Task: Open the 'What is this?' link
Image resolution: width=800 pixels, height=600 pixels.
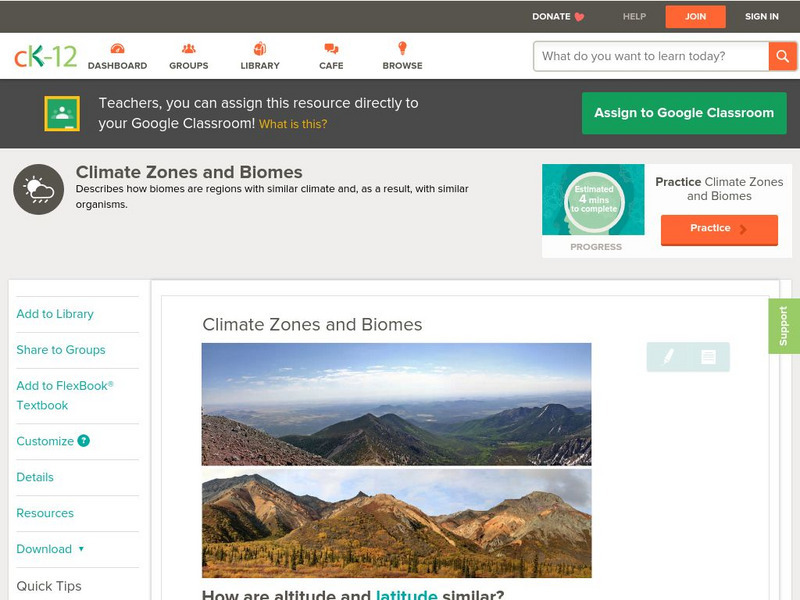Action: [x=293, y=124]
